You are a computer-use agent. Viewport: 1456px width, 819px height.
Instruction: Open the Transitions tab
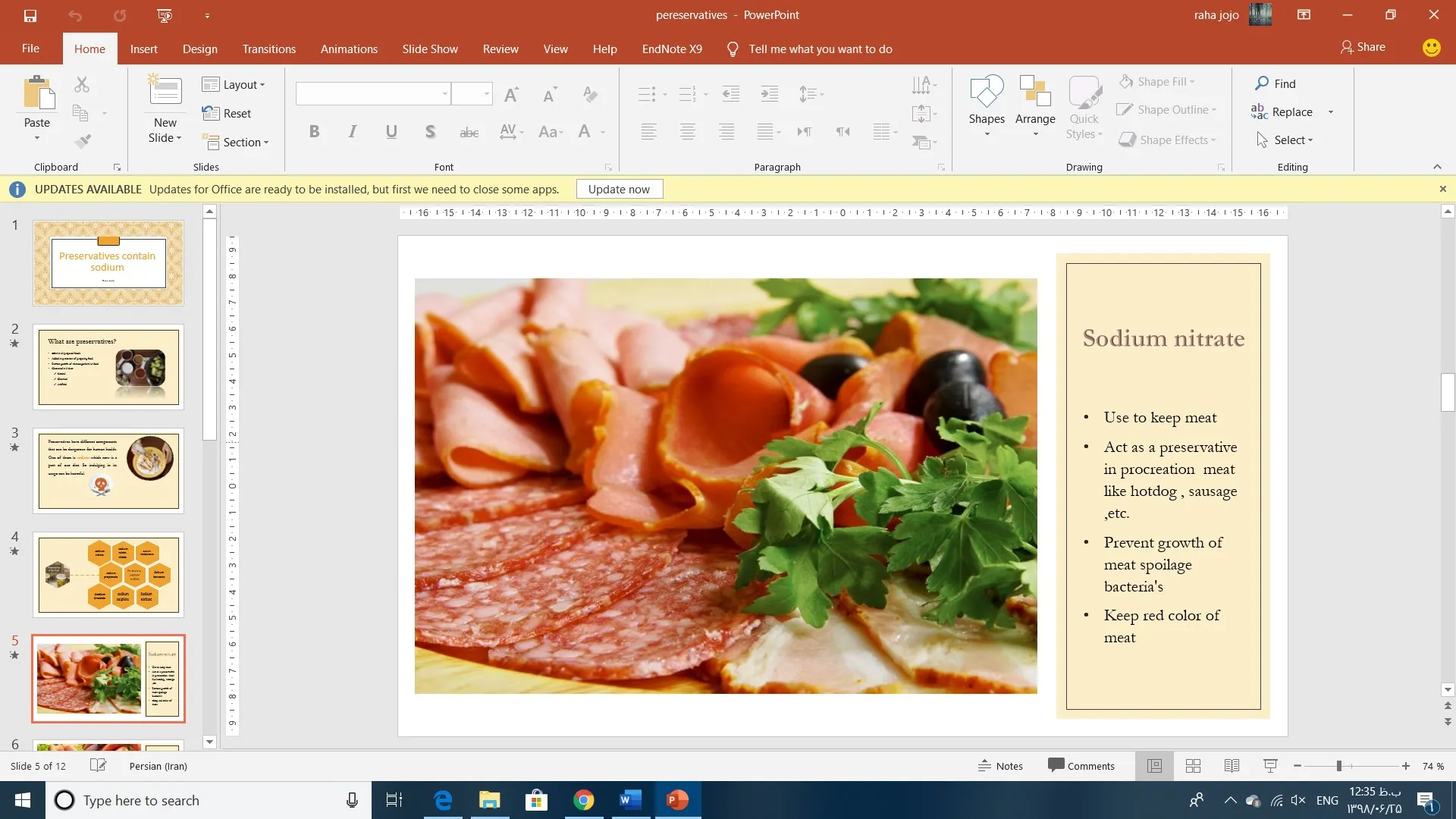[x=268, y=49]
